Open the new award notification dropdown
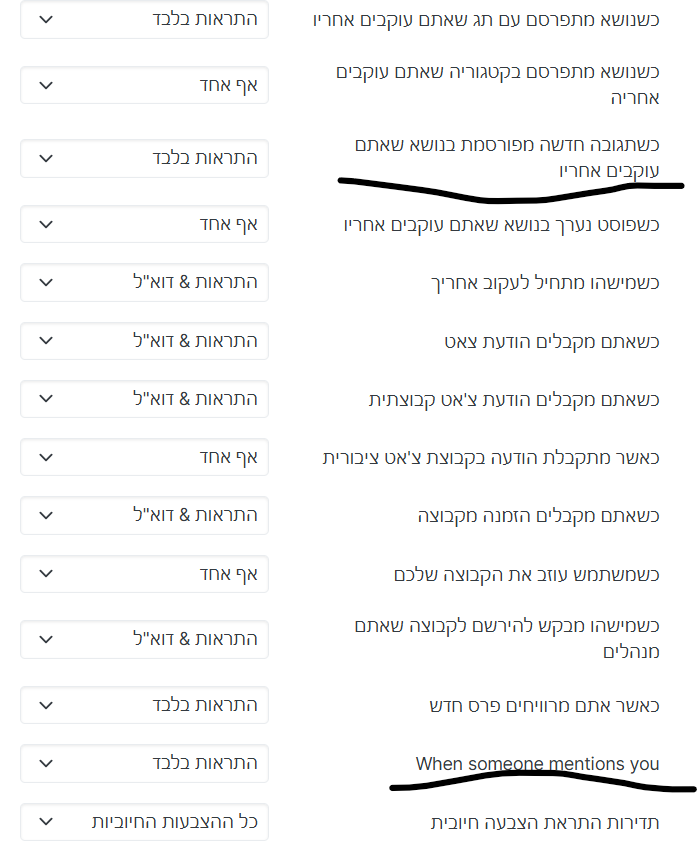Image resolution: width=697 pixels, height=858 pixels. 144,705
